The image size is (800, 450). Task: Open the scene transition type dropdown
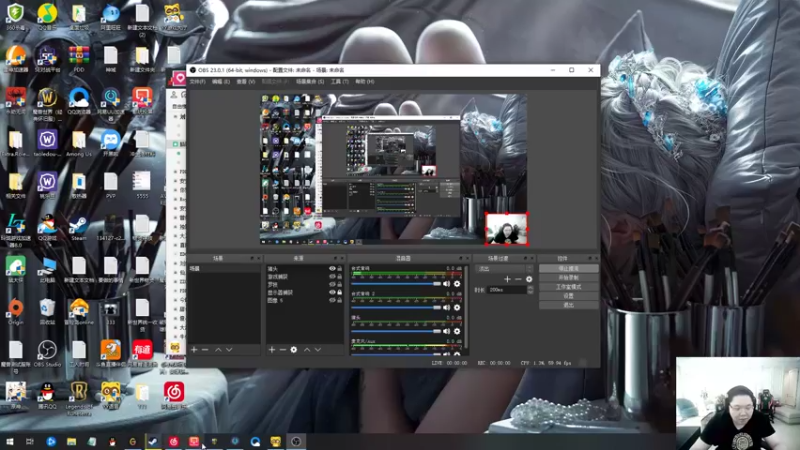[505, 268]
